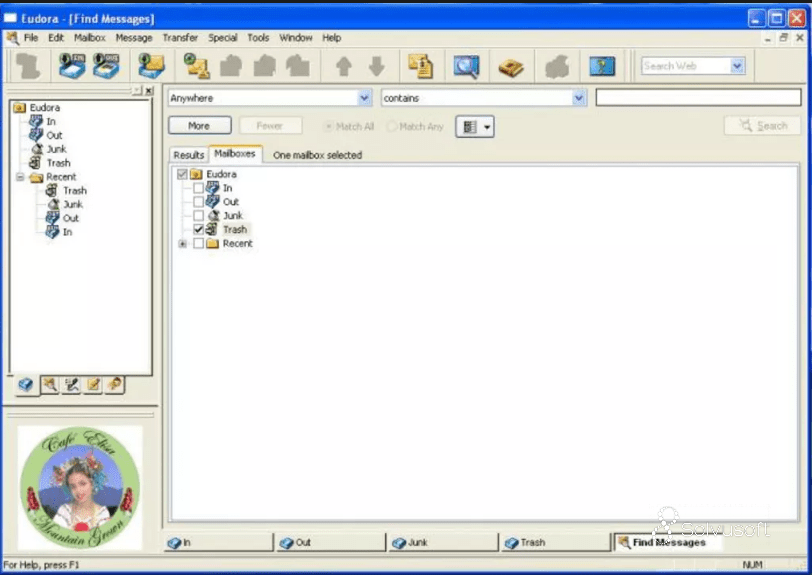Uncheck the Trash mailbox checkbox
This screenshot has width=812, height=575.
point(198,229)
